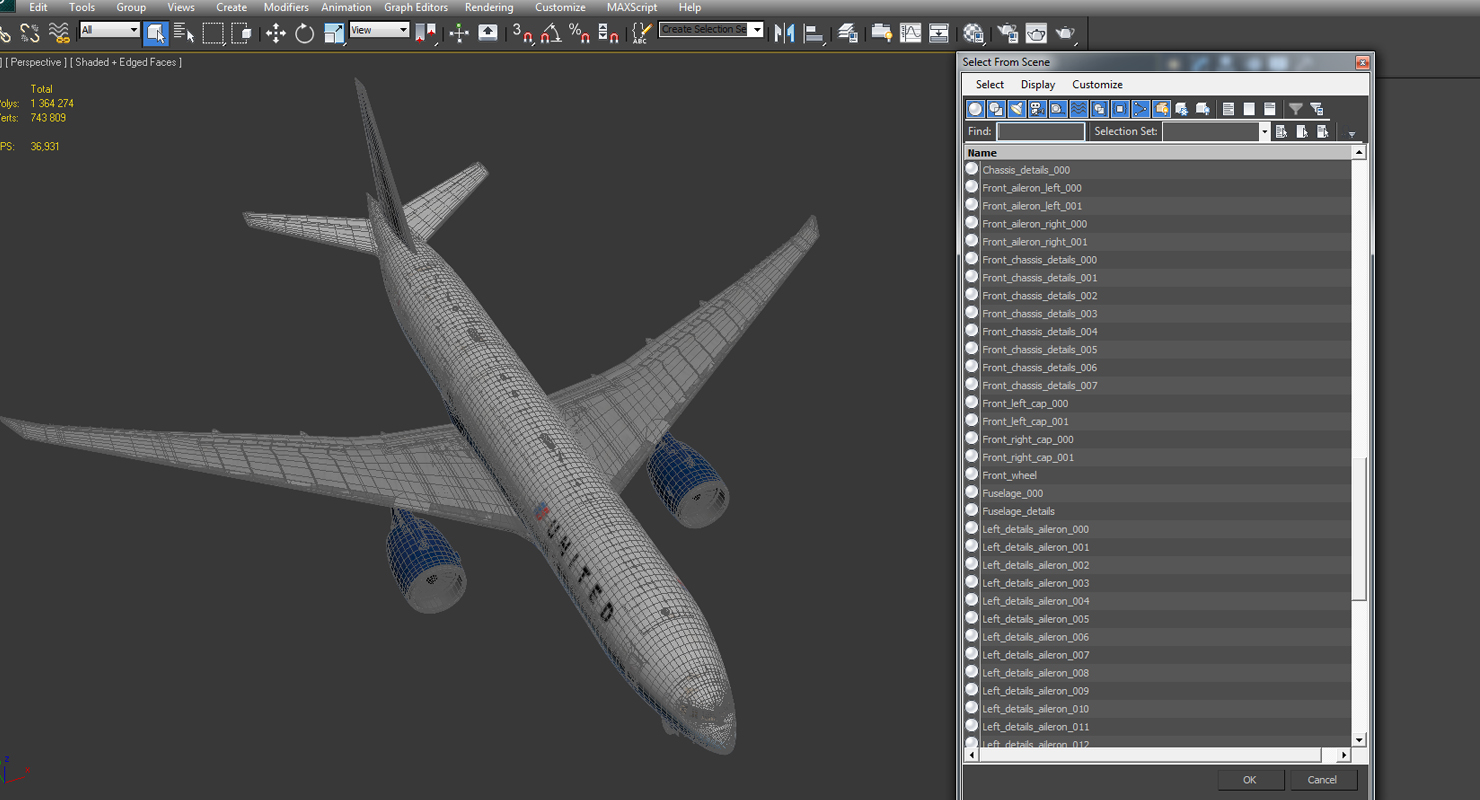Open Rendered Frame Window
Image resolution: width=1480 pixels, height=800 pixels.
[1036, 33]
